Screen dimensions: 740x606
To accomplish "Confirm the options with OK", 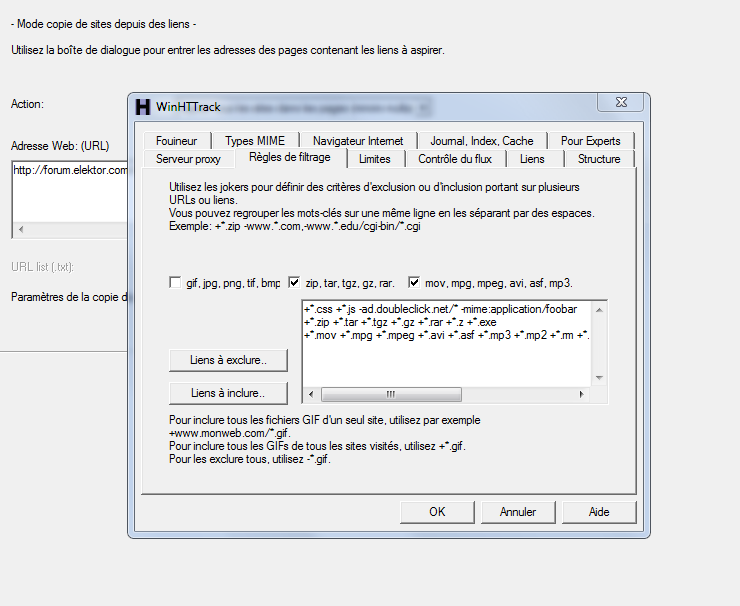I will click(x=437, y=511).
